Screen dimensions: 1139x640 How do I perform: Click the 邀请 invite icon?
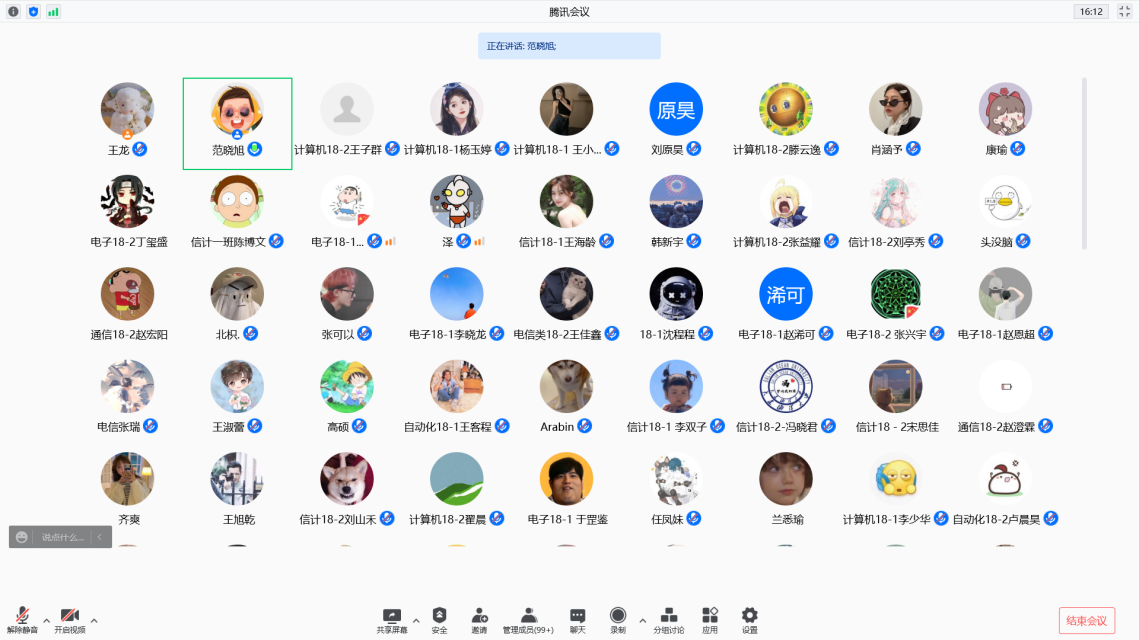pyautogui.click(x=480, y=620)
